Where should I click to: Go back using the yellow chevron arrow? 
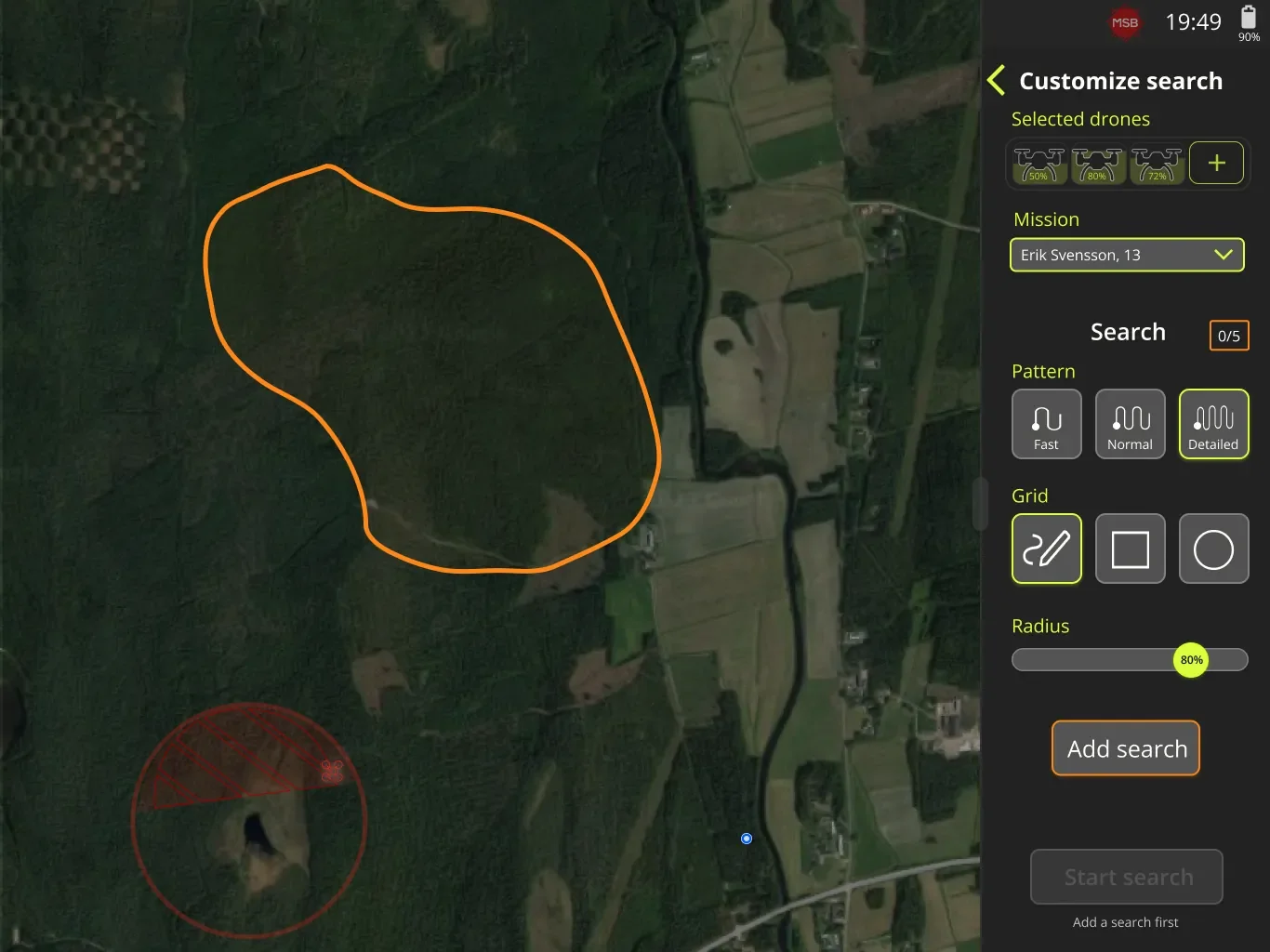click(996, 81)
